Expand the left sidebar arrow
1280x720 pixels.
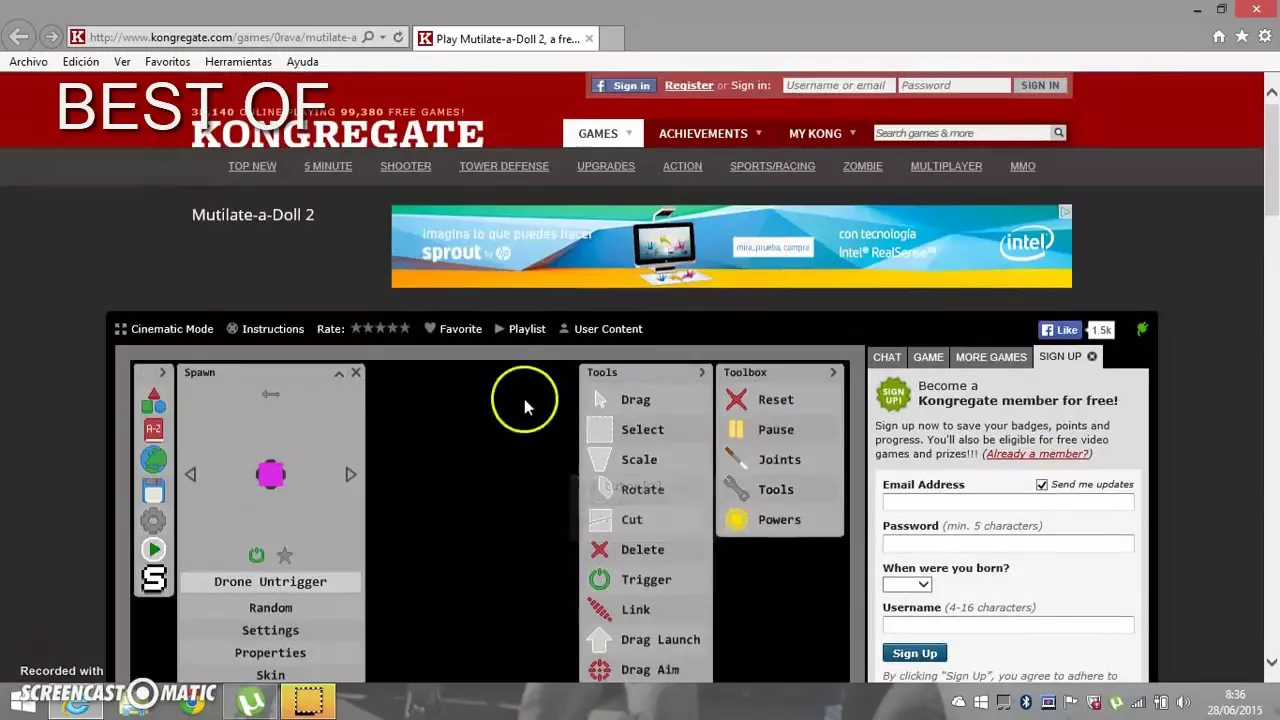point(162,373)
